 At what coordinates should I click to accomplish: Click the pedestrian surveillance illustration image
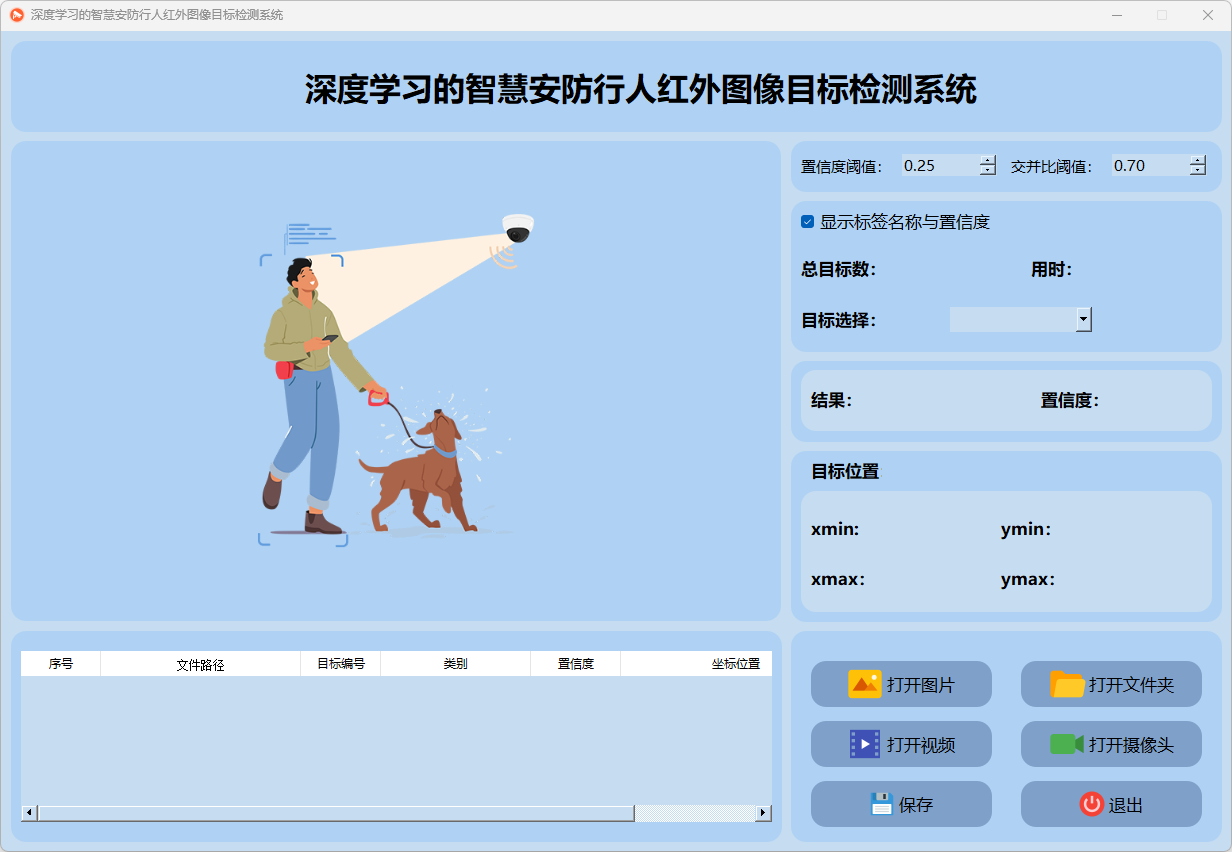coord(396,380)
